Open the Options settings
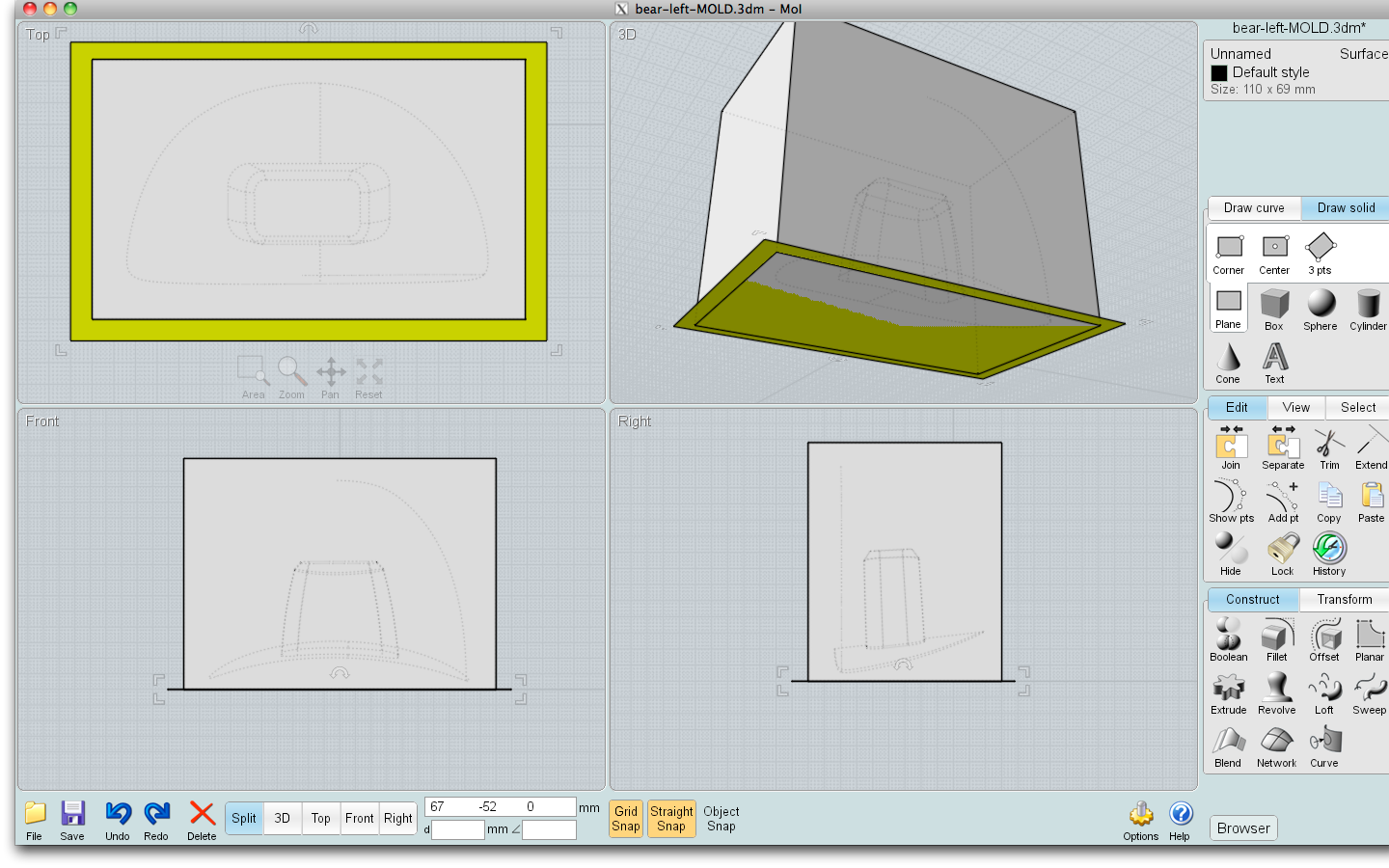The width and height of the screenshot is (1389, 868). coord(1141,821)
